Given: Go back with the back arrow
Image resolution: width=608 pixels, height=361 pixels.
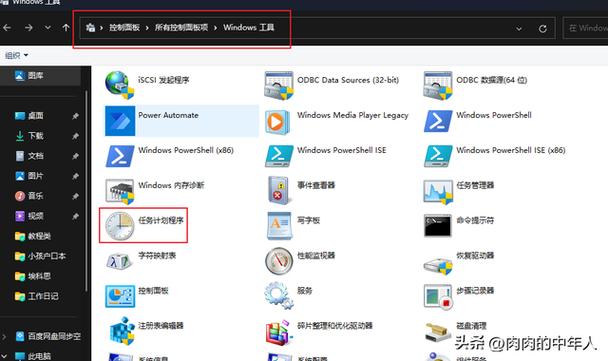Looking at the screenshot, I should pos(7,28).
